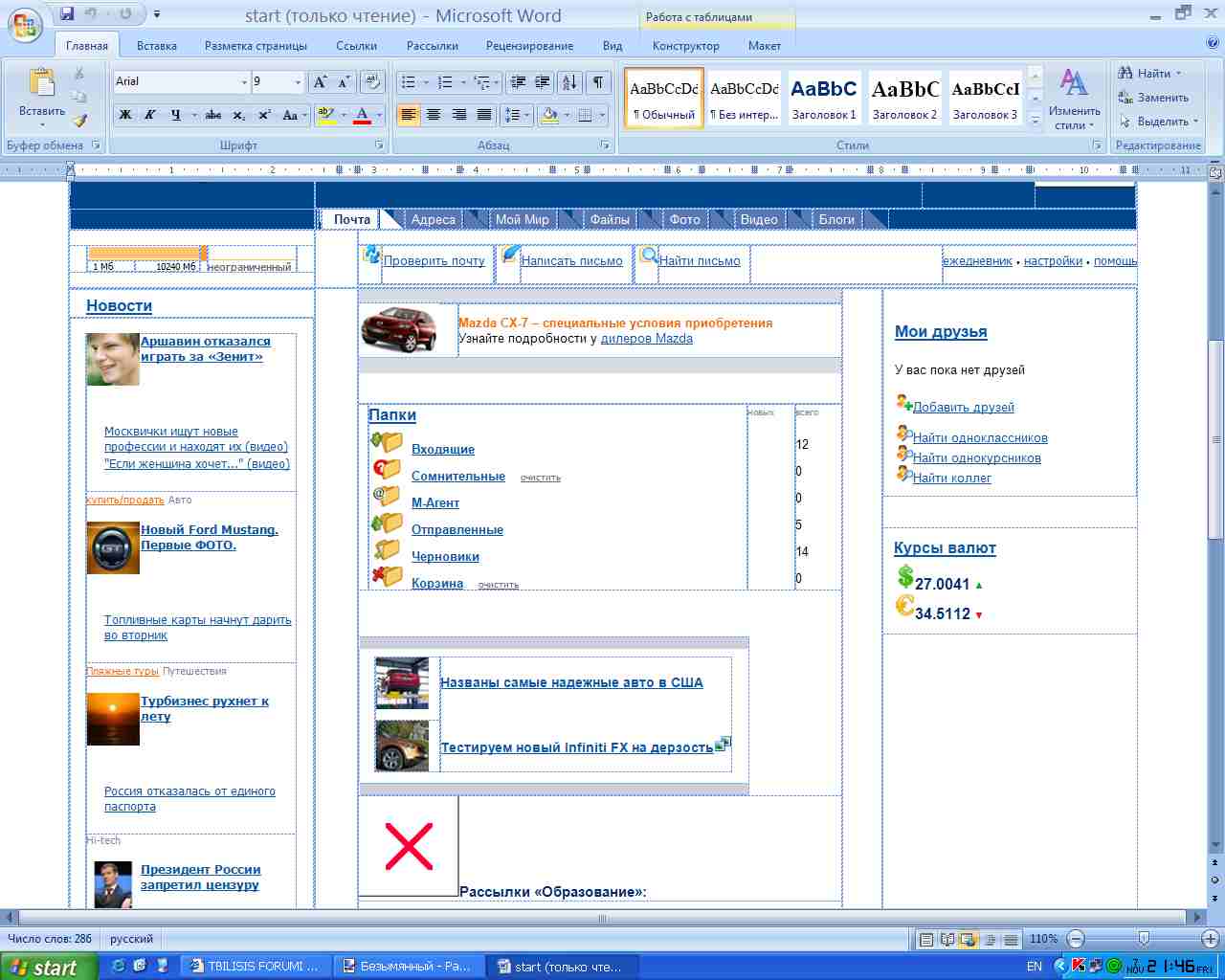Switch to Outline view icon
Viewport: 1225px width, 980px height.
click(x=990, y=940)
